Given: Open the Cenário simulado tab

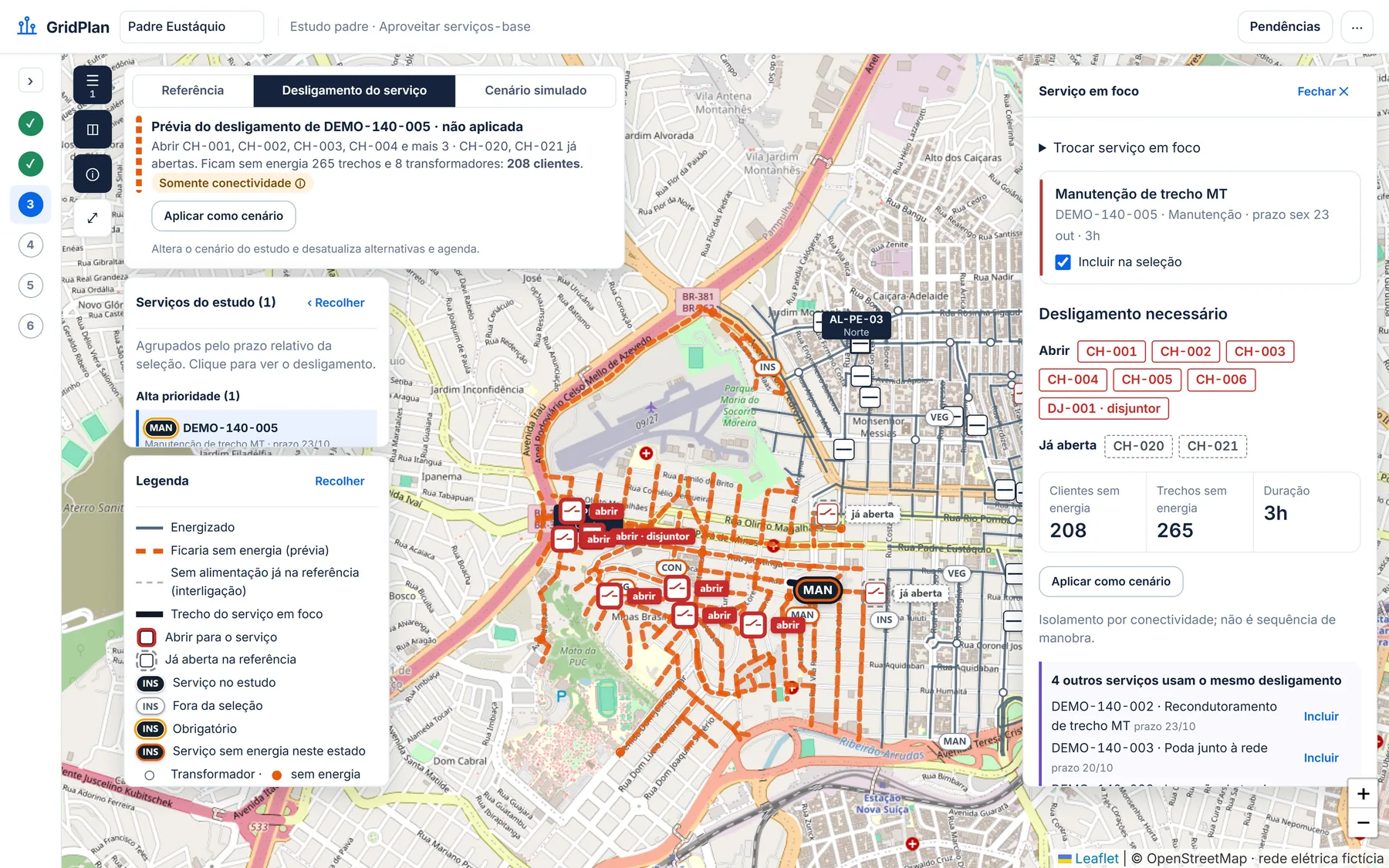Looking at the screenshot, I should point(536,90).
